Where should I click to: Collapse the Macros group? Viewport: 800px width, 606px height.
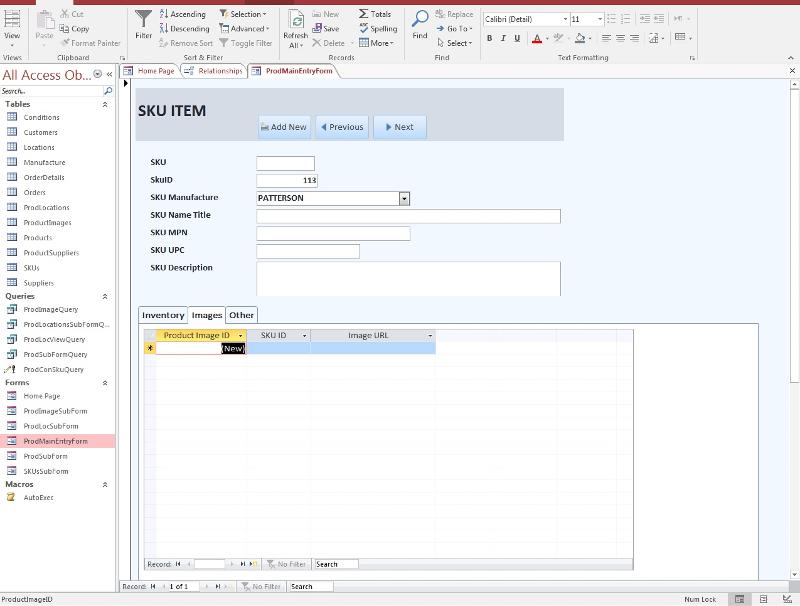(x=105, y=485)
